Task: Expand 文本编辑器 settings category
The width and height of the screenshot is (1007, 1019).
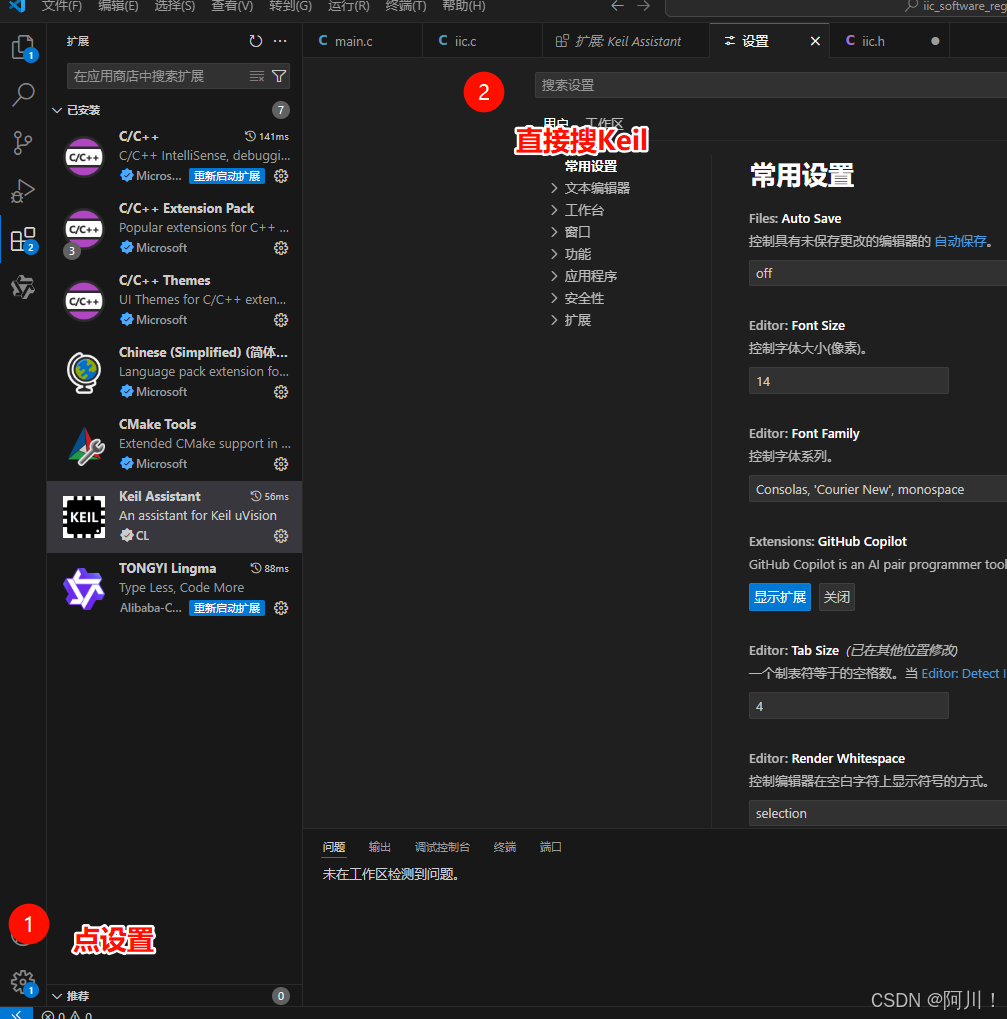Action: [554, 188]
